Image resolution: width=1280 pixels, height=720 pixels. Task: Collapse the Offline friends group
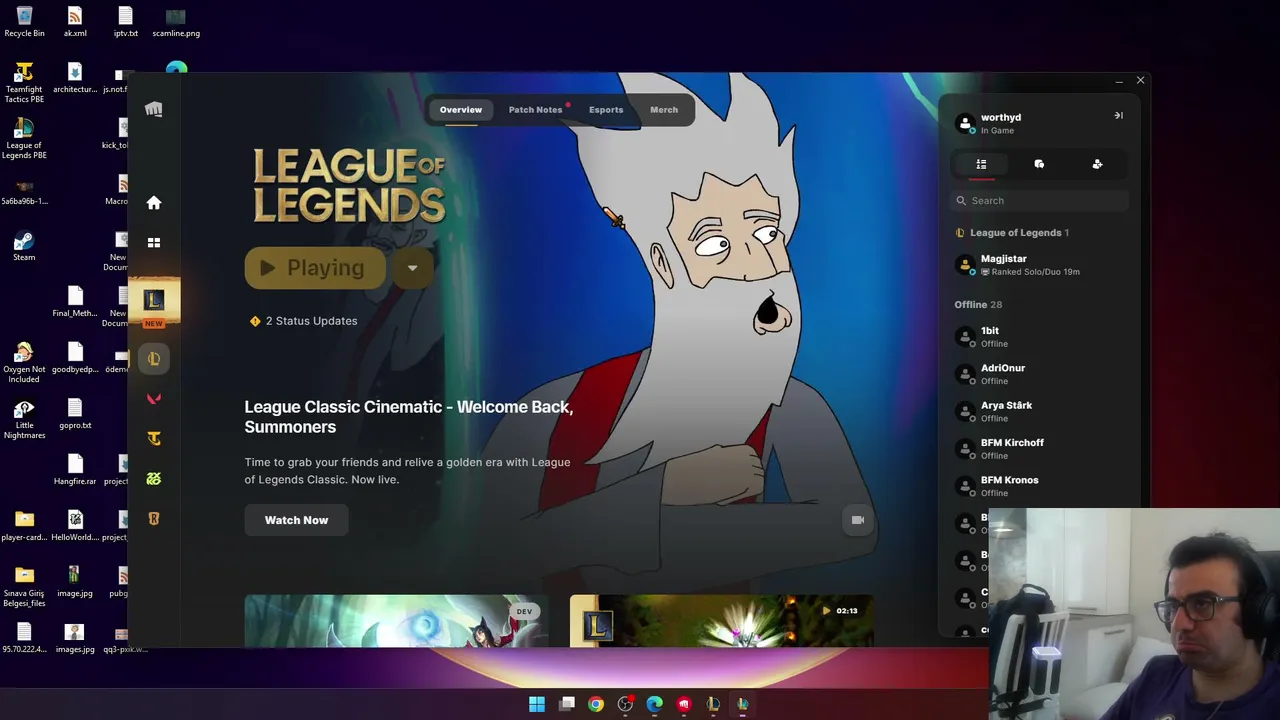[x=978, y=305]
